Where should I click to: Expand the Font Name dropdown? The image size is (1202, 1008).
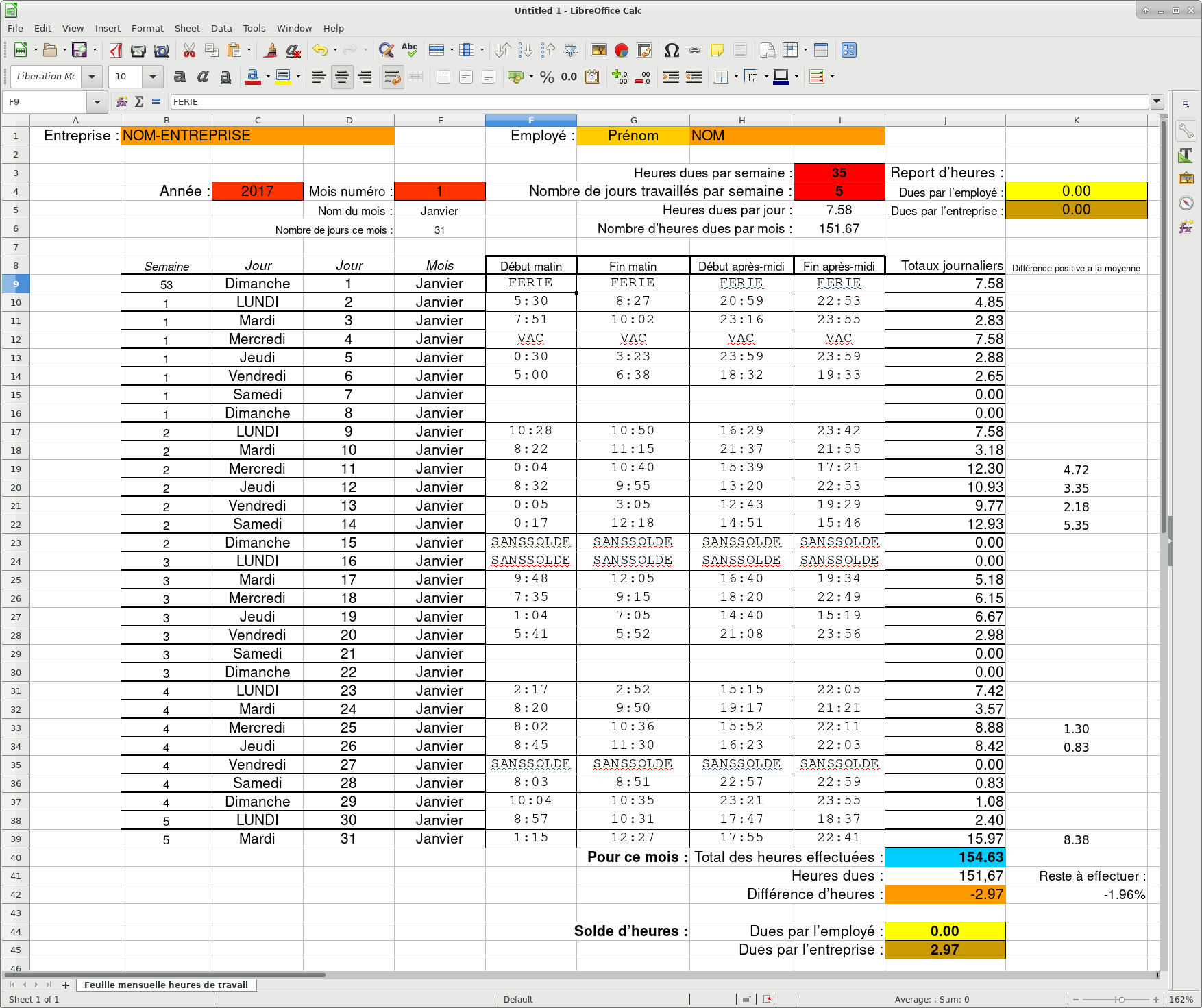92,77
